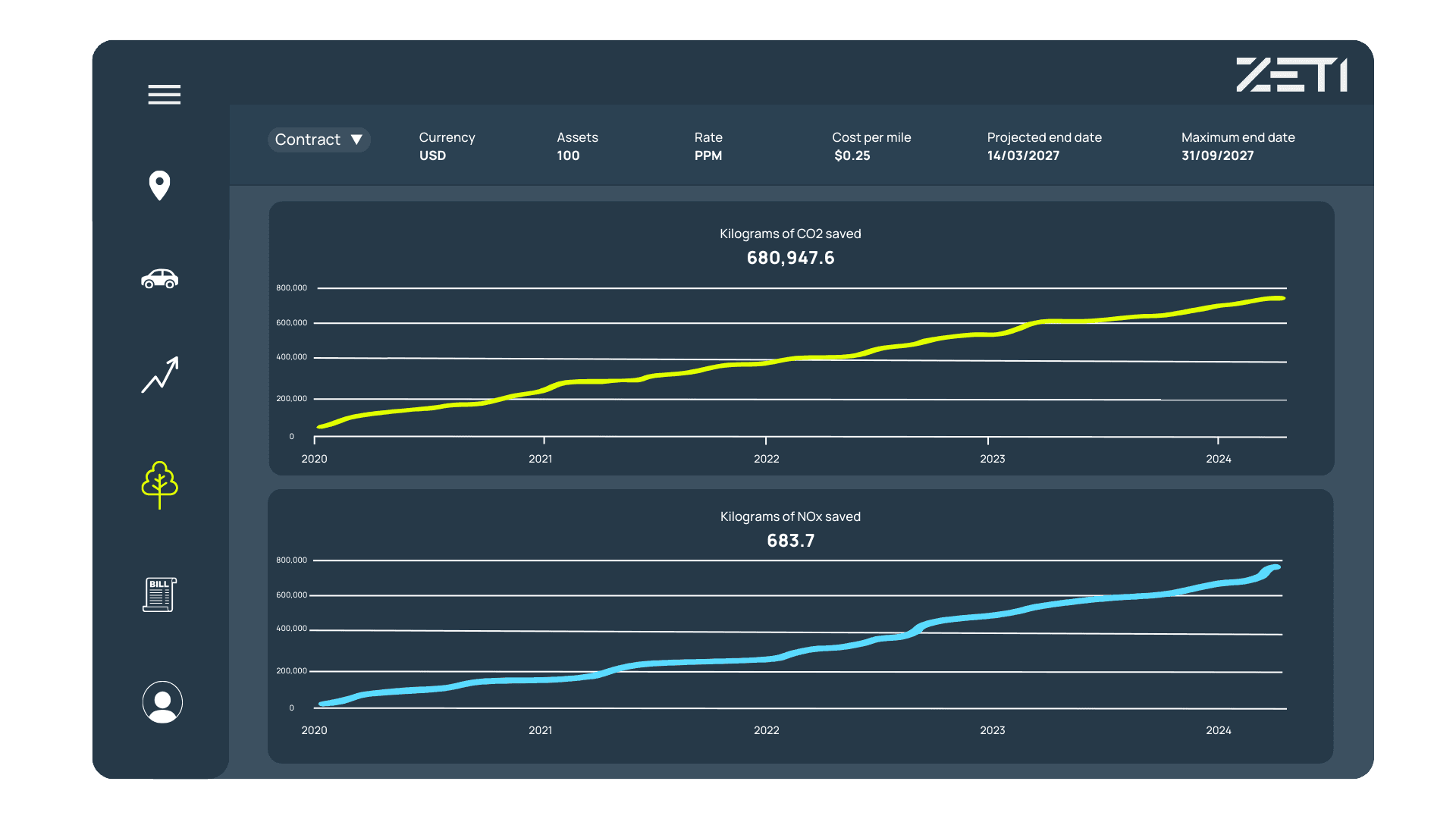Click the Maximum end date 31/09/2027
The image size is (1456, 819).
point(1217,155)
